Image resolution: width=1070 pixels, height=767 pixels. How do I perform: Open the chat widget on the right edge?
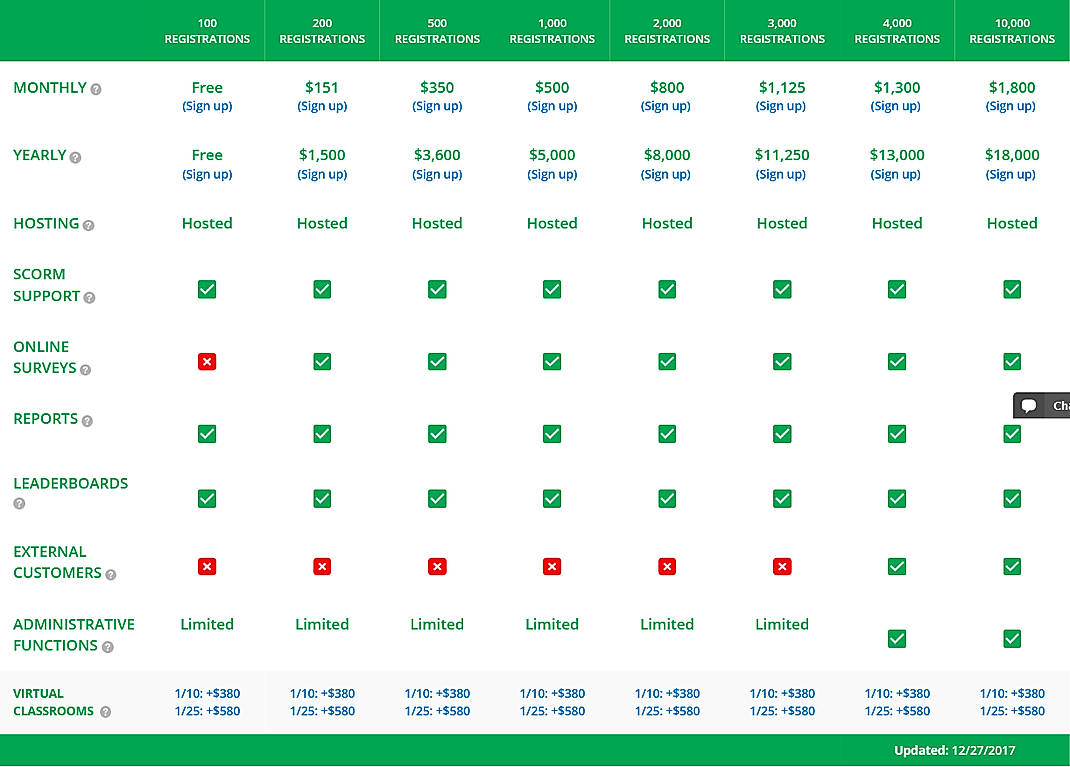[1040, 405]
